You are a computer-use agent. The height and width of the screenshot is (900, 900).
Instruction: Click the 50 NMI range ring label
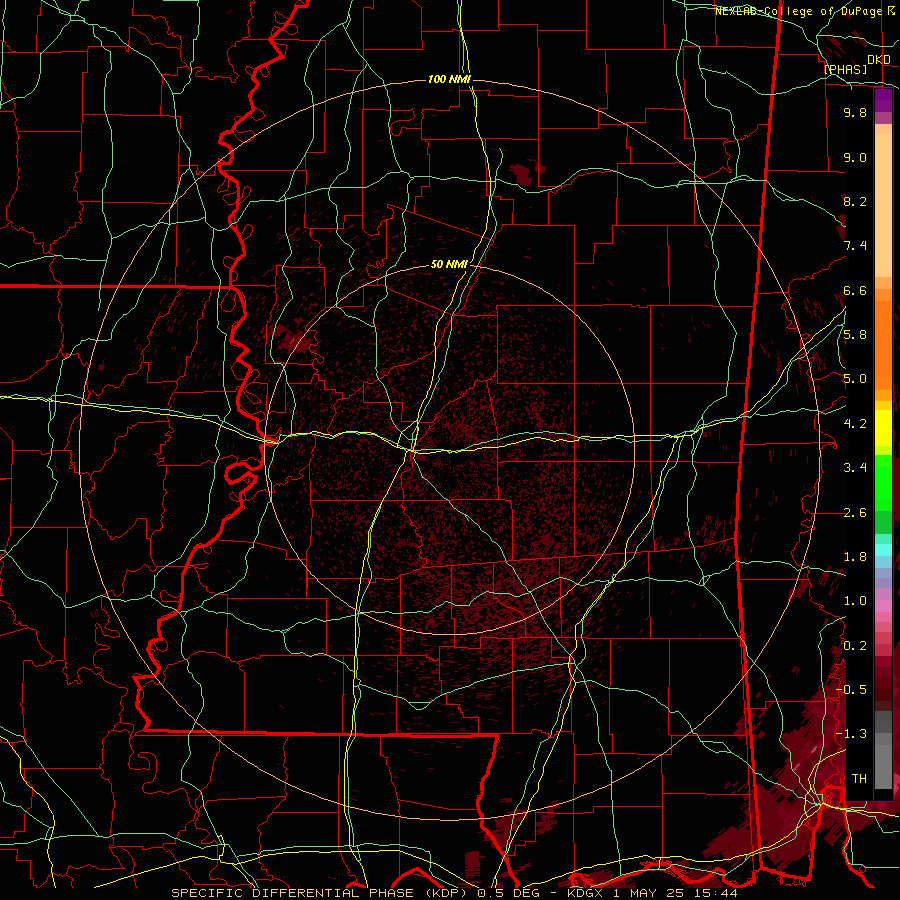click(x=449, y=264)
